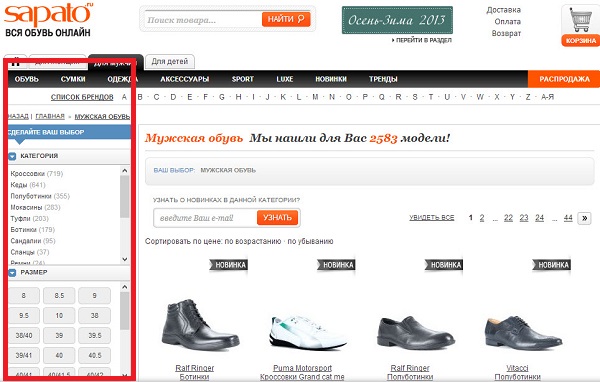Go to page 44
This screenshot has height=382, width=600.
tap(568, 218)
